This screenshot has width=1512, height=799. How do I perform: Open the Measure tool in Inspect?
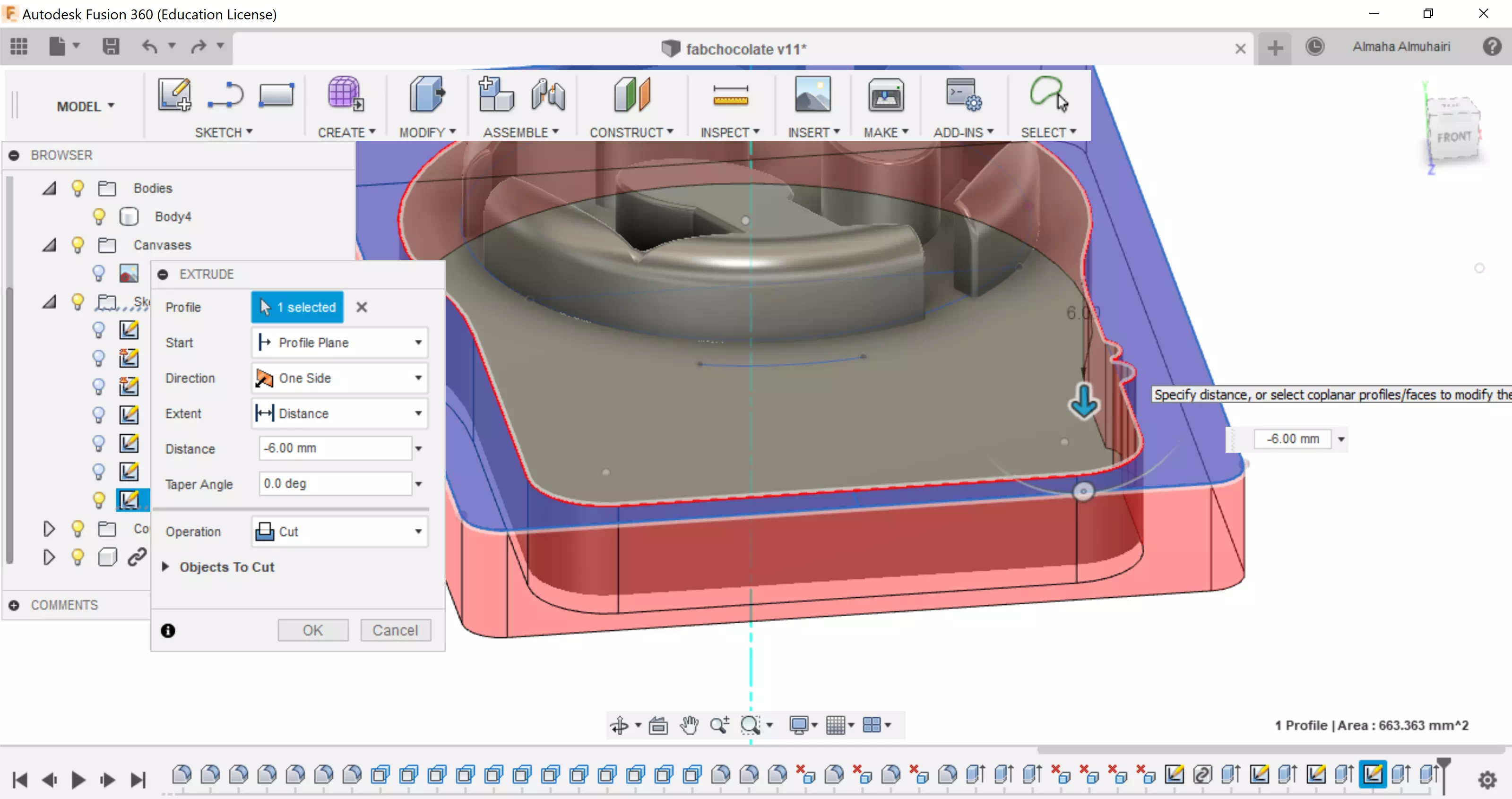(x=730, y=95)
